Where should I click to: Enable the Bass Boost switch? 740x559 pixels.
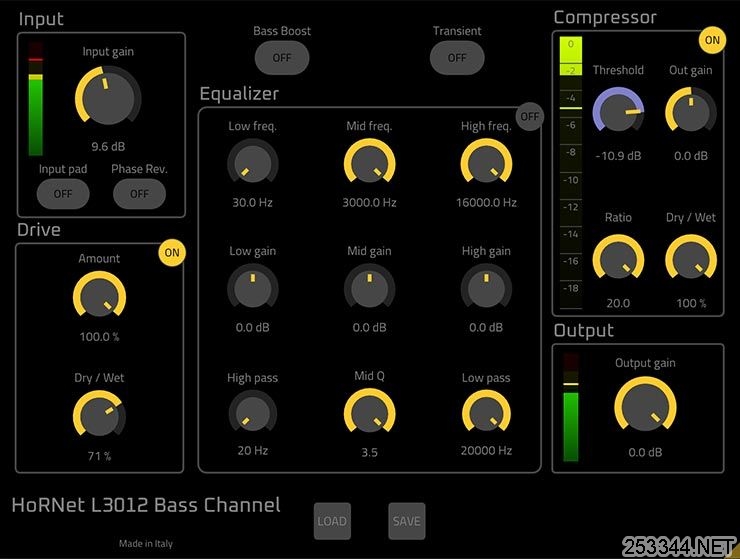282,58
